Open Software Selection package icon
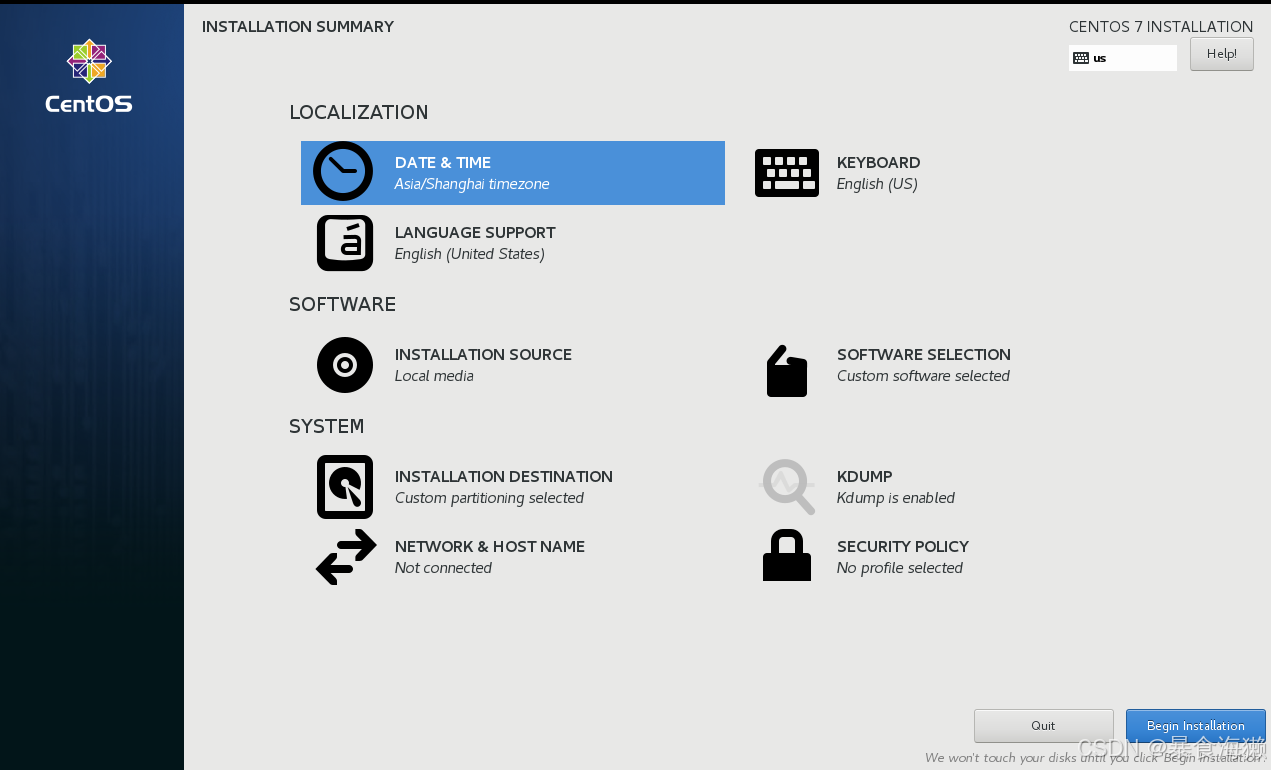This screenshot has width=1271, height=770. [787, 371]
